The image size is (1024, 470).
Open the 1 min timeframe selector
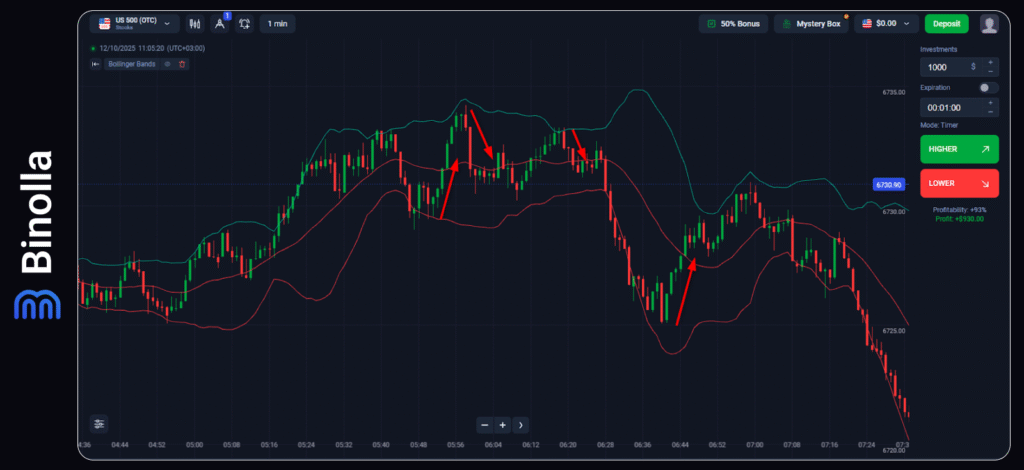277,23
